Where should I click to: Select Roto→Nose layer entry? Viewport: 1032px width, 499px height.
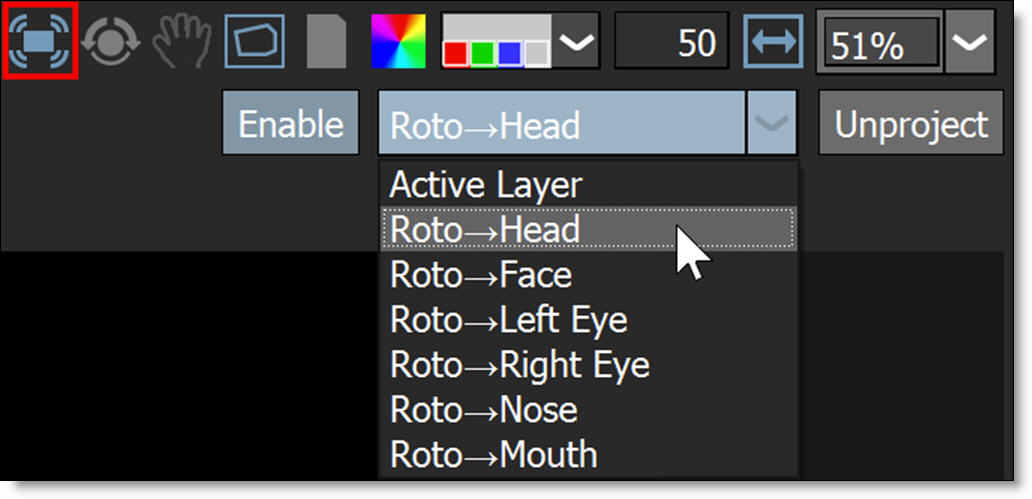point(484,410)
